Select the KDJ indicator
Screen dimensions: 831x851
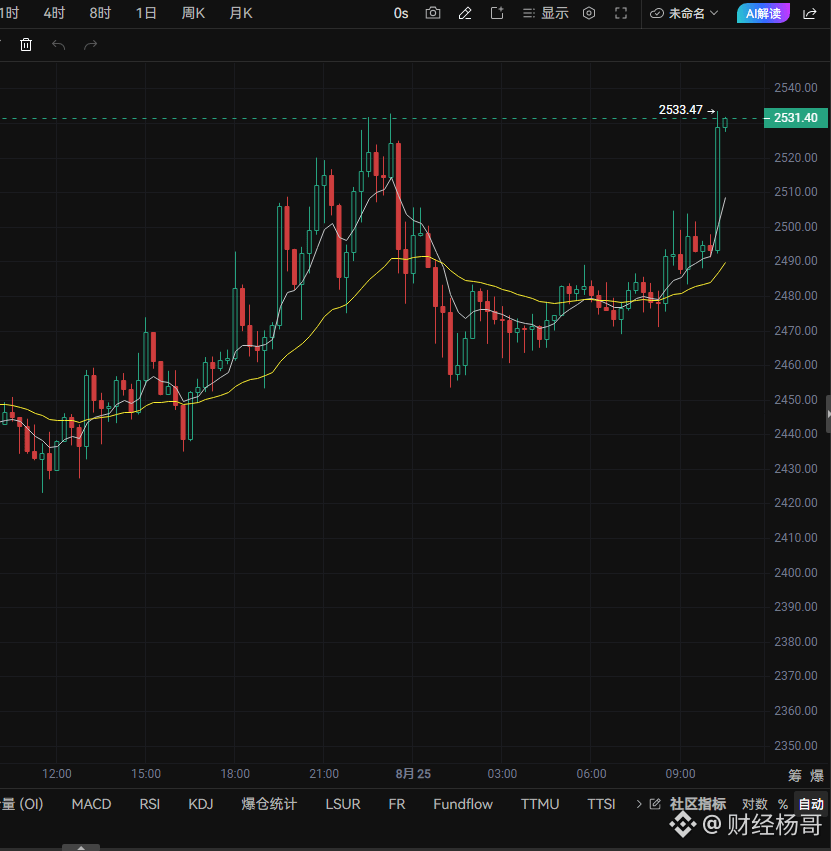(201, 804)
